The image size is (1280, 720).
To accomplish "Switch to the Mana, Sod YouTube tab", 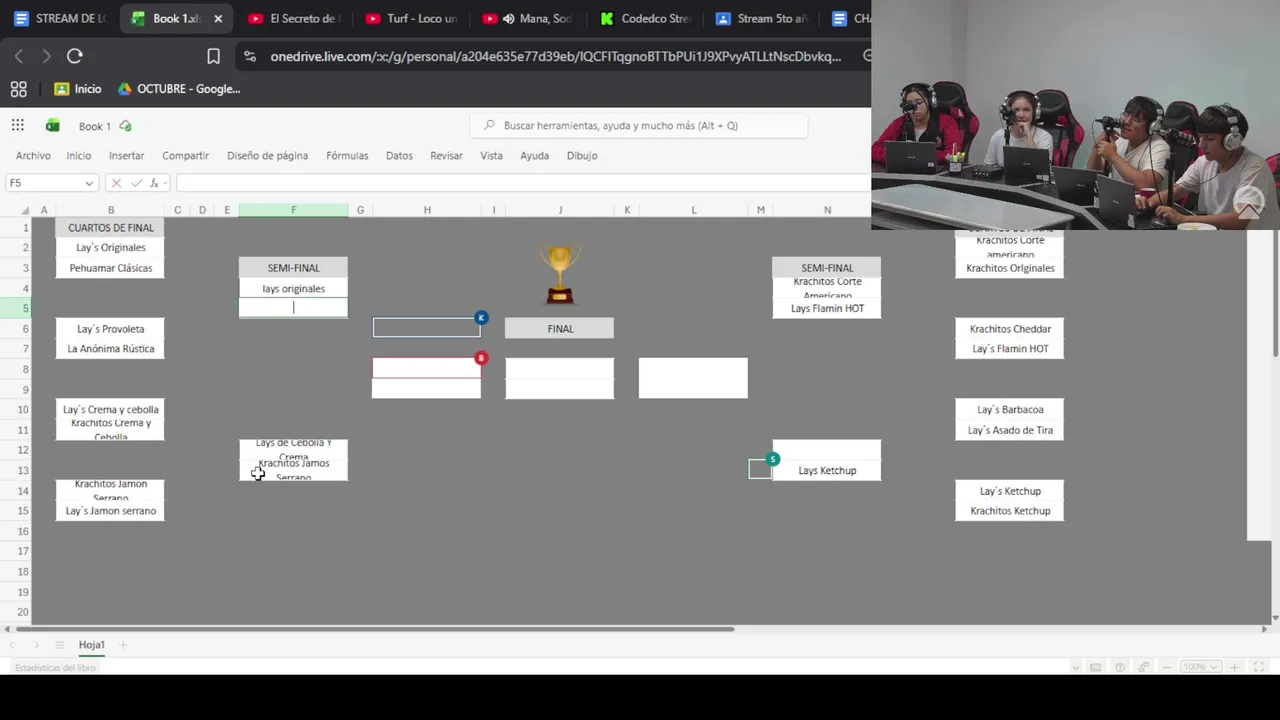I will [x=528, y=18].
